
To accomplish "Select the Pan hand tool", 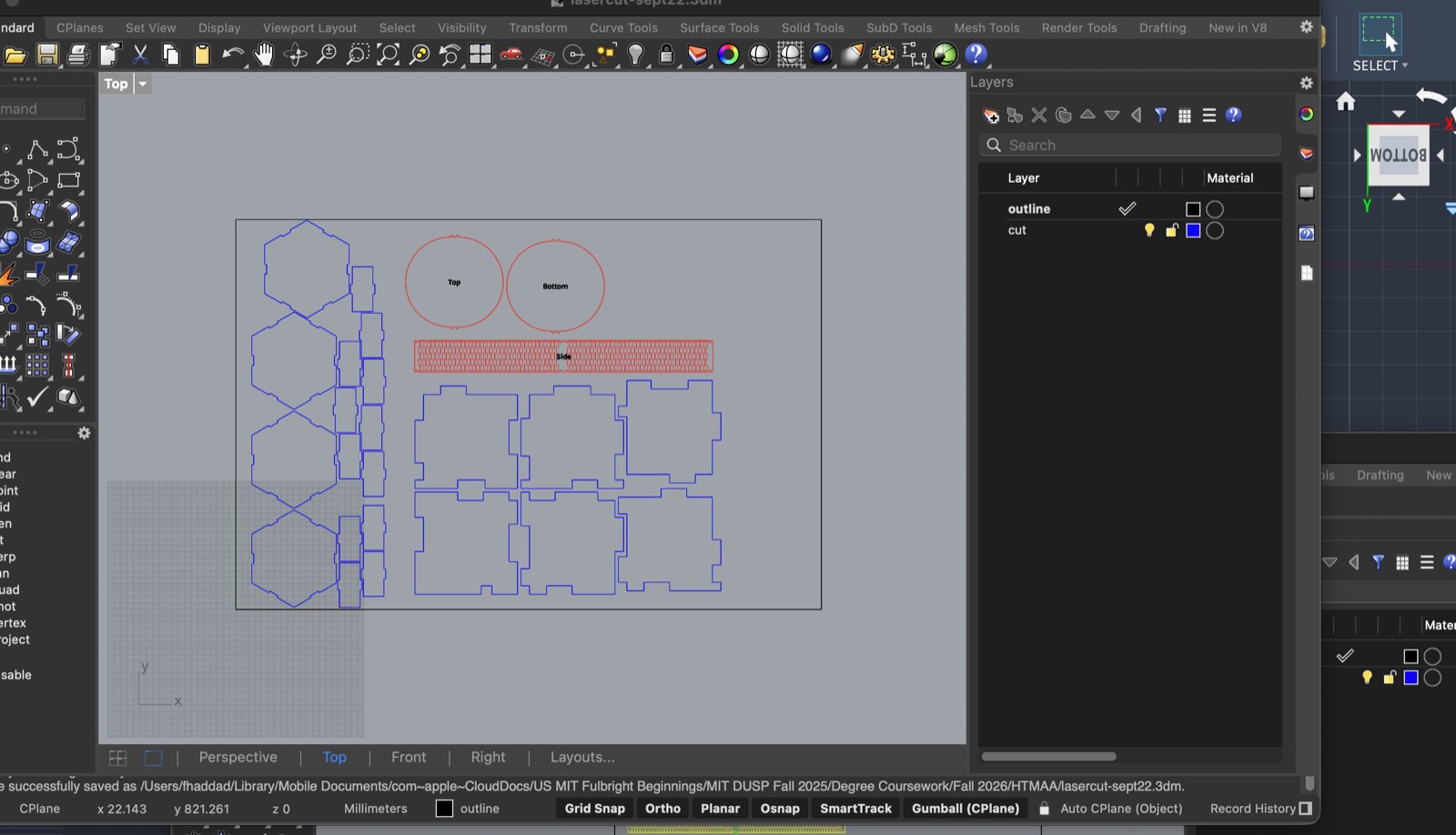I will tap(263, 55).
